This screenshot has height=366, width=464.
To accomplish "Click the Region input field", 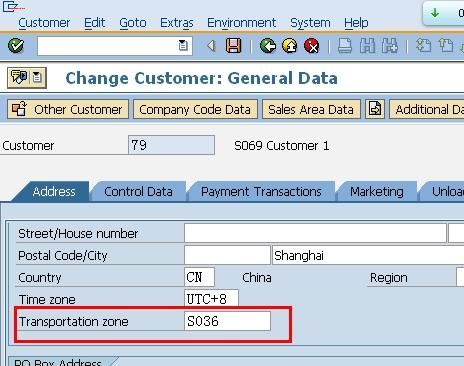I will [460, 277].
